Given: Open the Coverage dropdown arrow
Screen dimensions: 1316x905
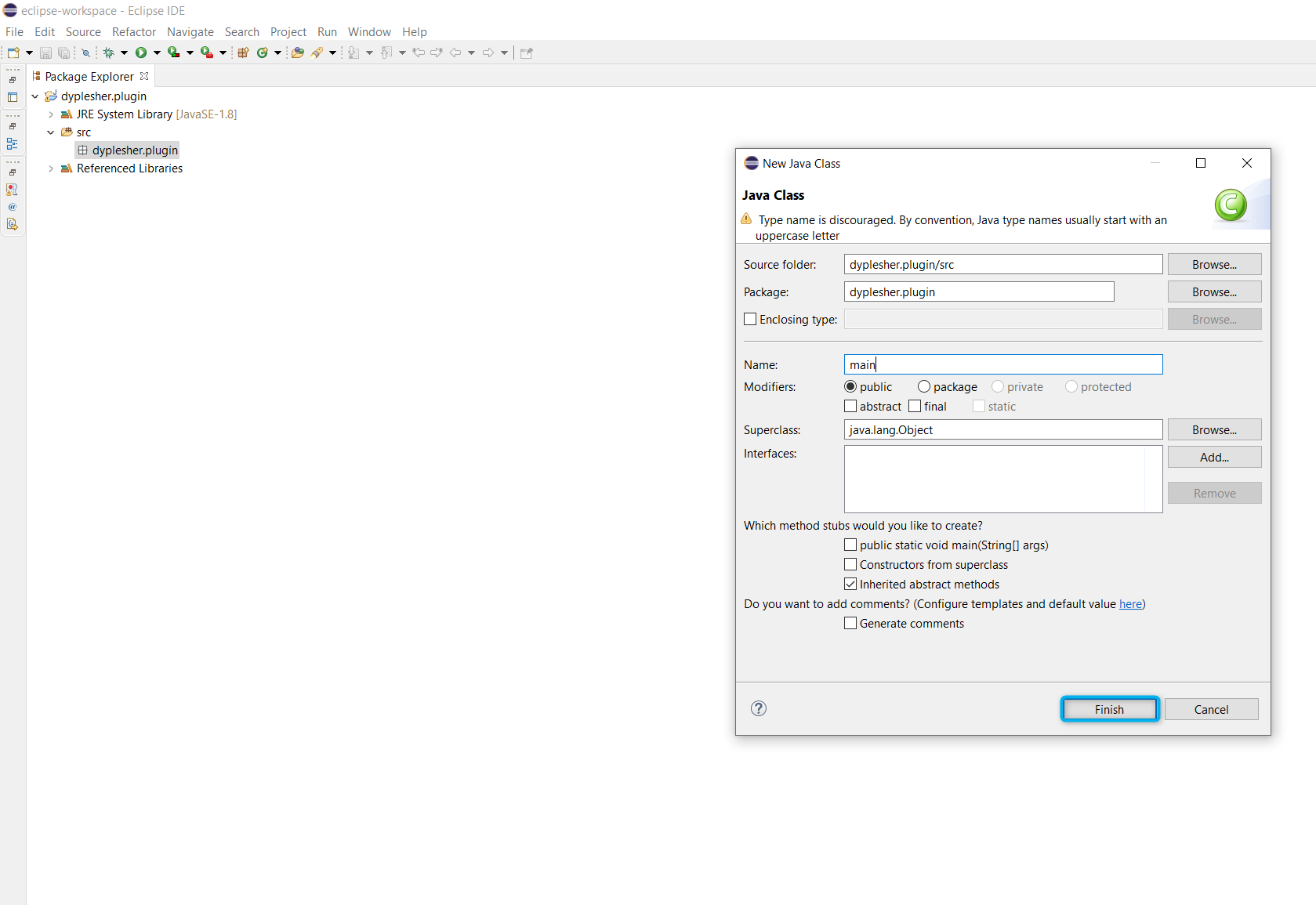Looking at the screenshot, I should point(190,52).
